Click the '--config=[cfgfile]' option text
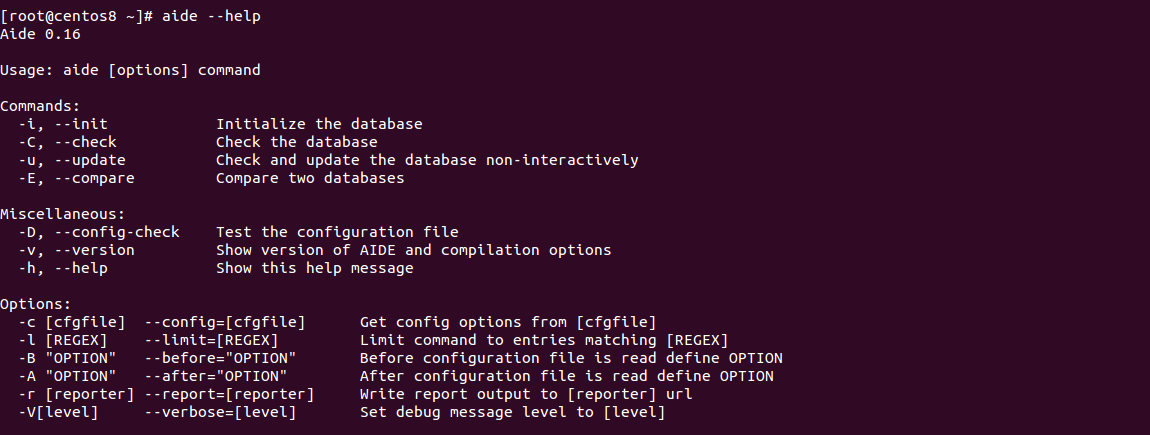The width and height of the screenshot is (1150, 435). point(225,322)
